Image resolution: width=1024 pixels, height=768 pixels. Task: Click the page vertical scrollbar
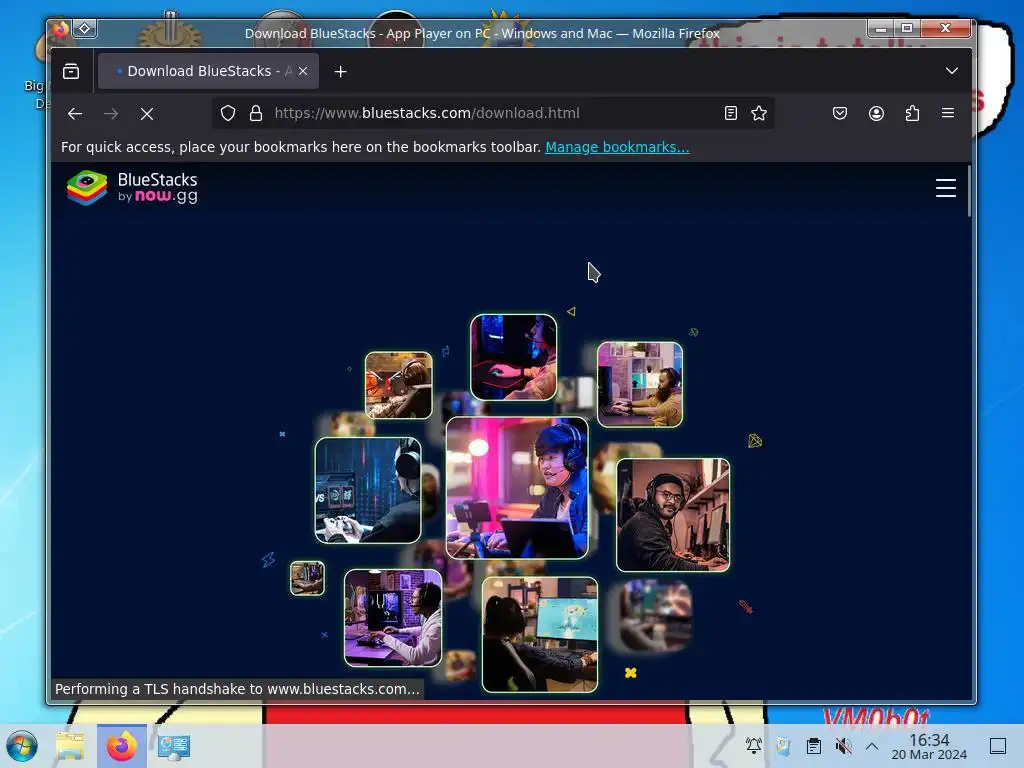[x=969, y=191]
